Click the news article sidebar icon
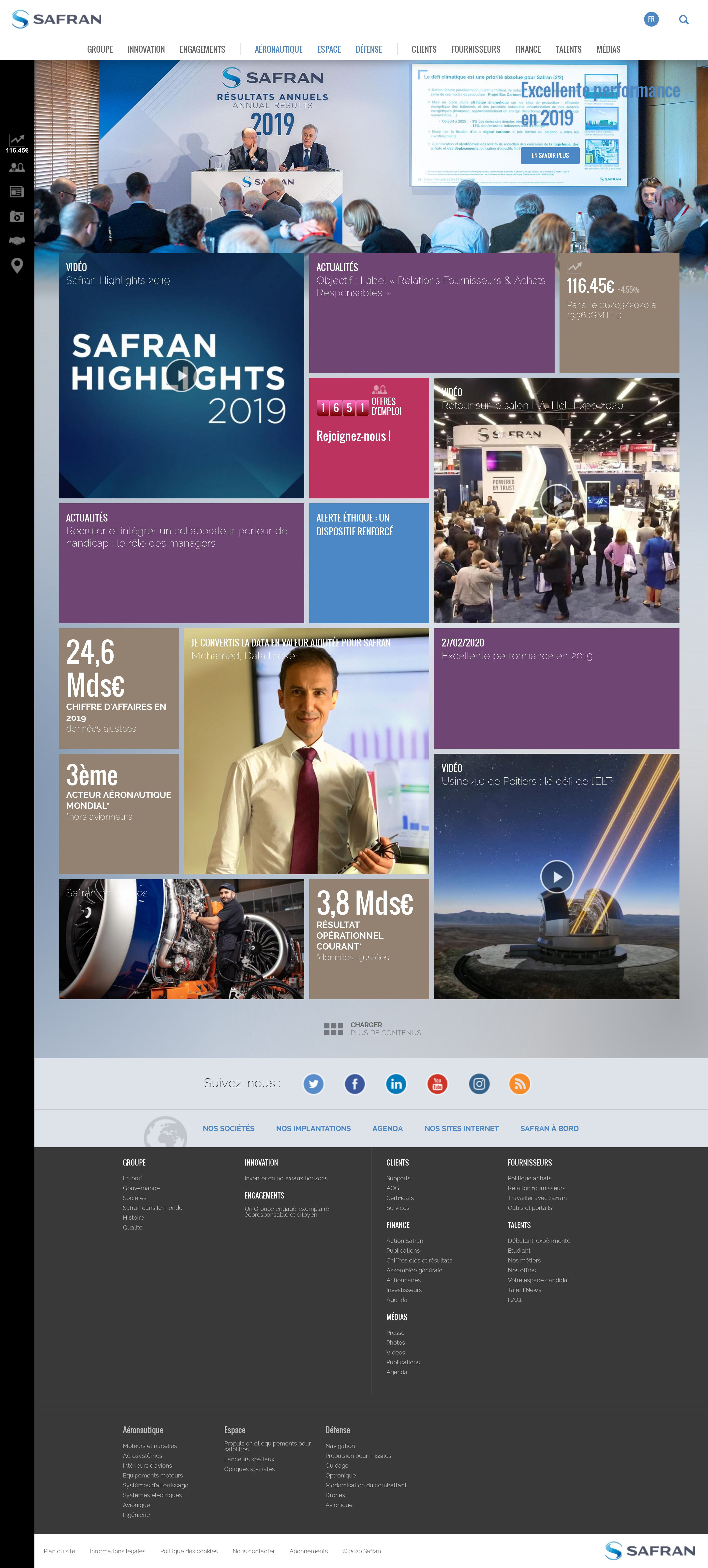This screenshot has height=1568, width=708. pyautogui.click(x=17, y=192)
